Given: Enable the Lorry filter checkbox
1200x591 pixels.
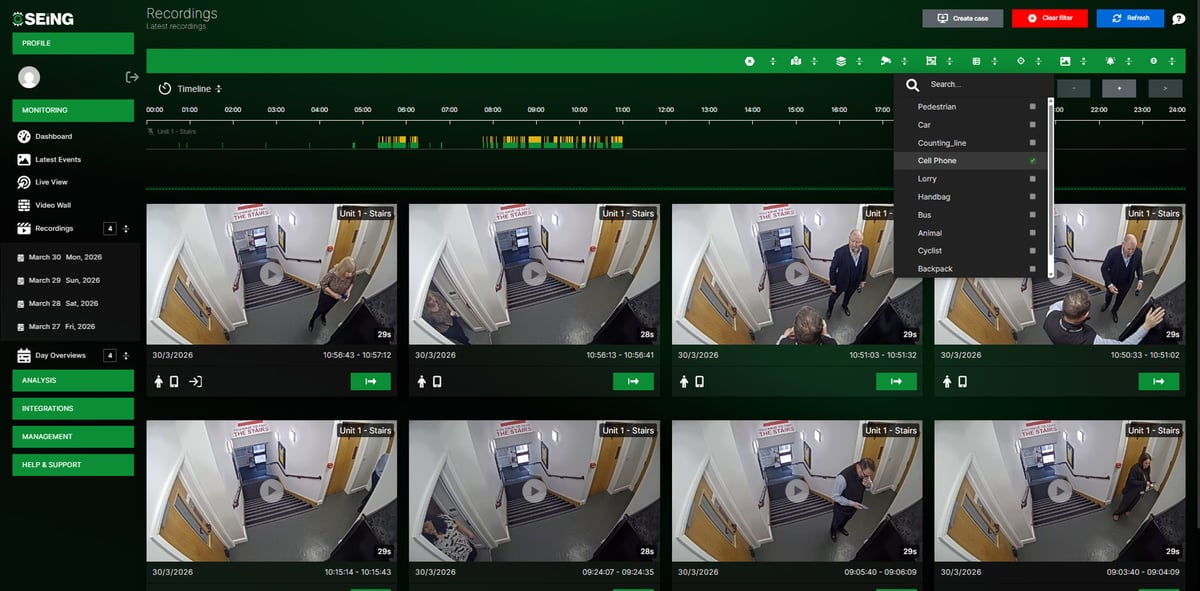Looking at the screenshot, I should coord(1032,178).
